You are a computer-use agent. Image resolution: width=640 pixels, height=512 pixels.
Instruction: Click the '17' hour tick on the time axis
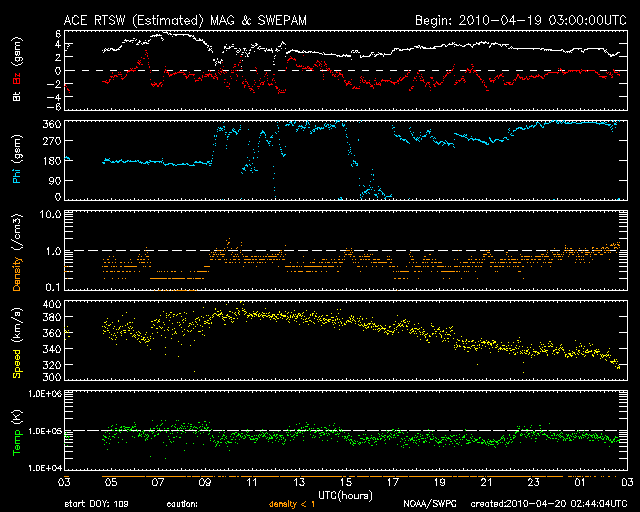[x=392, y=482]
